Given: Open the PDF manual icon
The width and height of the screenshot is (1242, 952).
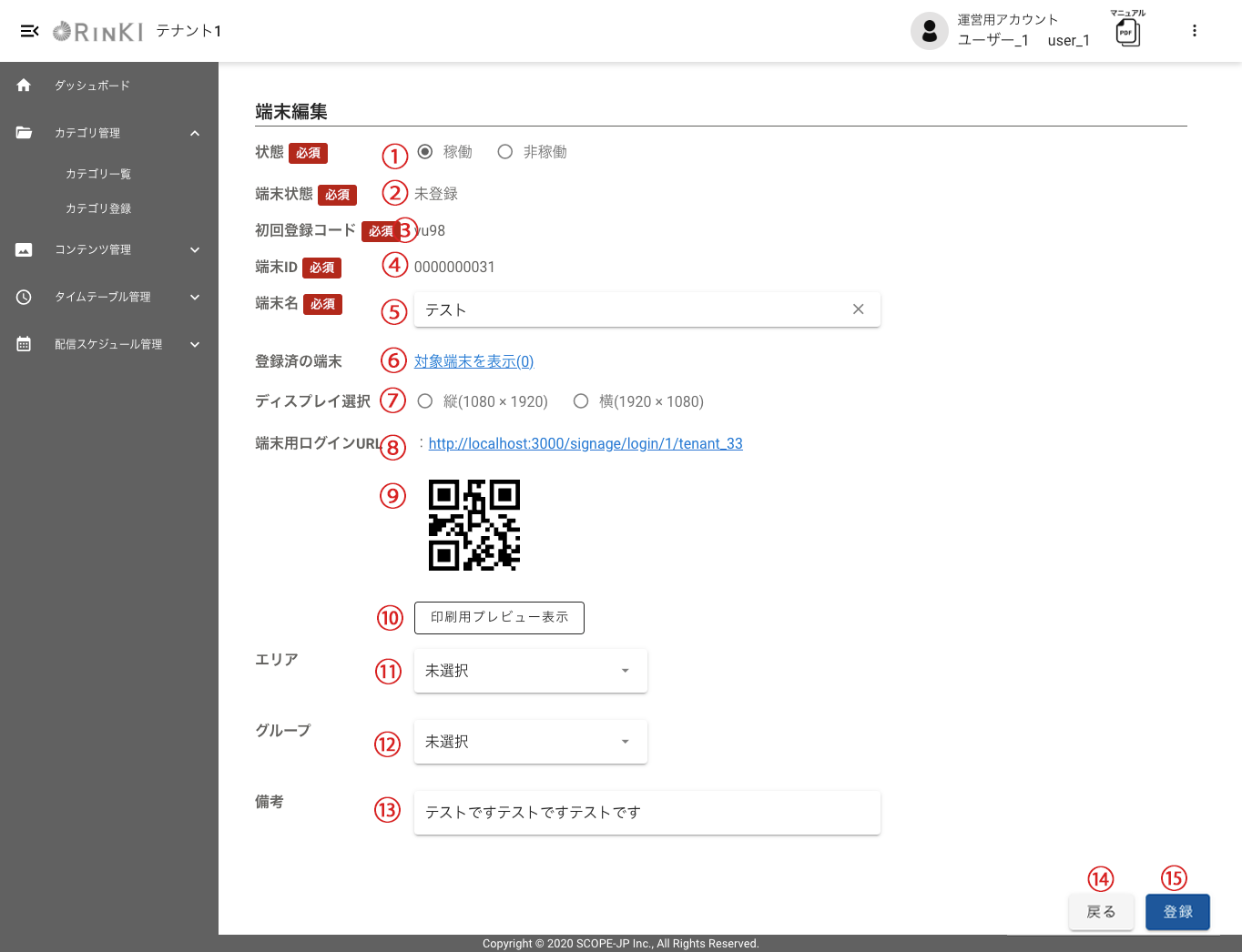Looking at the screenshot, I should tap(1127, 33).
